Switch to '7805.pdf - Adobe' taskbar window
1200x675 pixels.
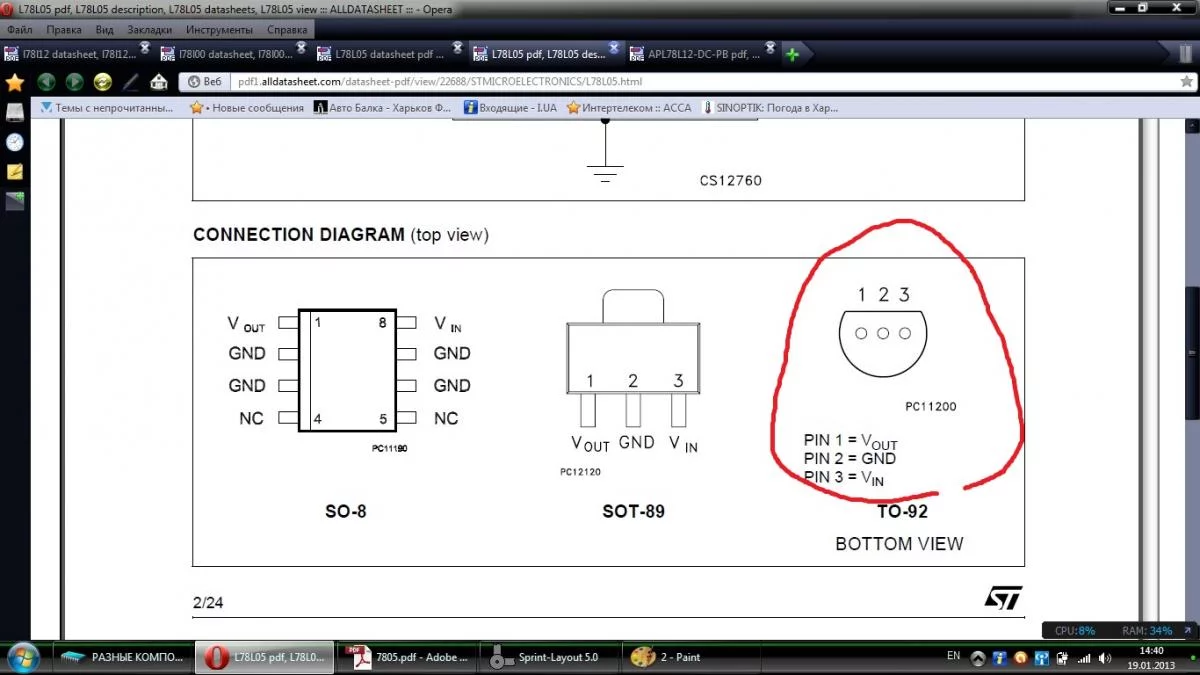(407, 657)
